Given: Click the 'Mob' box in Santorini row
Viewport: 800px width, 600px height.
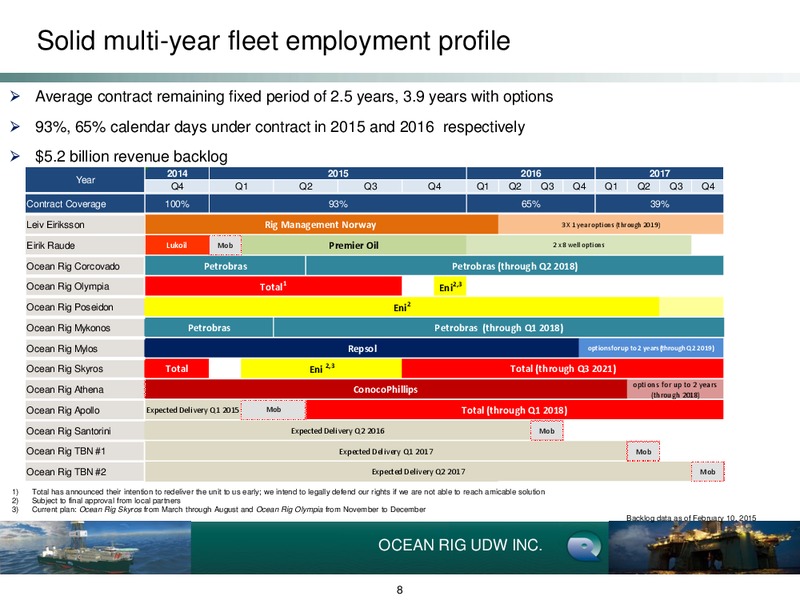Looking at the screenshot, I should [x=547, y=431].
